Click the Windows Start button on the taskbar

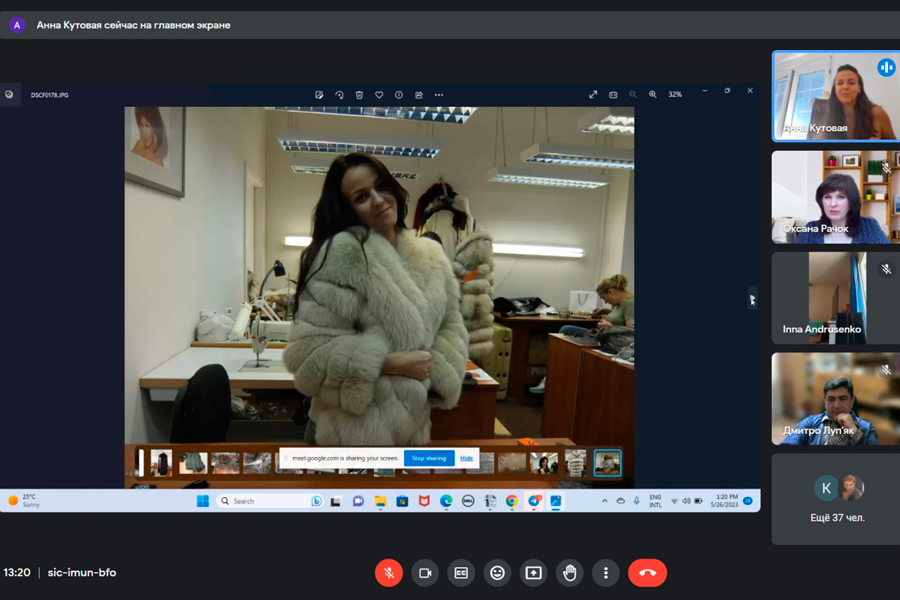click(203, 501)
